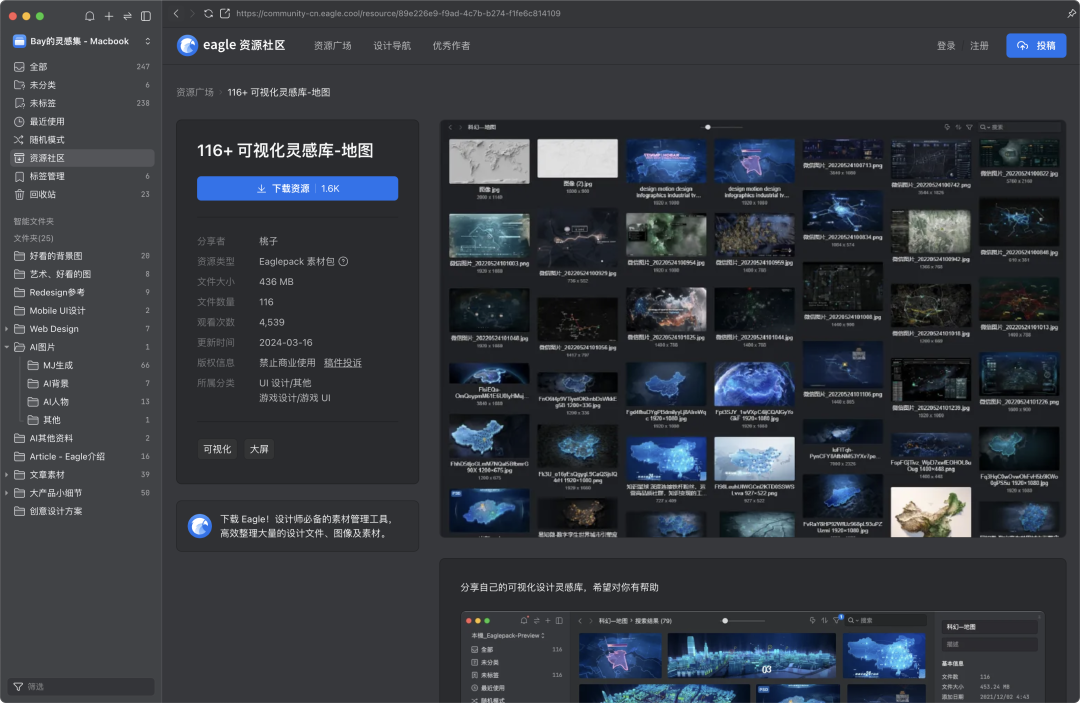Click the Eagle logo in site header
Viewport: 1080px width, 703px height.
187,45
